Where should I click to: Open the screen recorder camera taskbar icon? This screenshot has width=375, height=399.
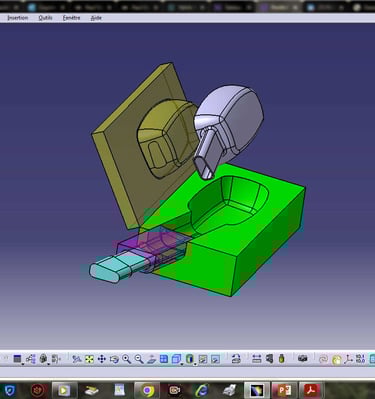point(174,390)
